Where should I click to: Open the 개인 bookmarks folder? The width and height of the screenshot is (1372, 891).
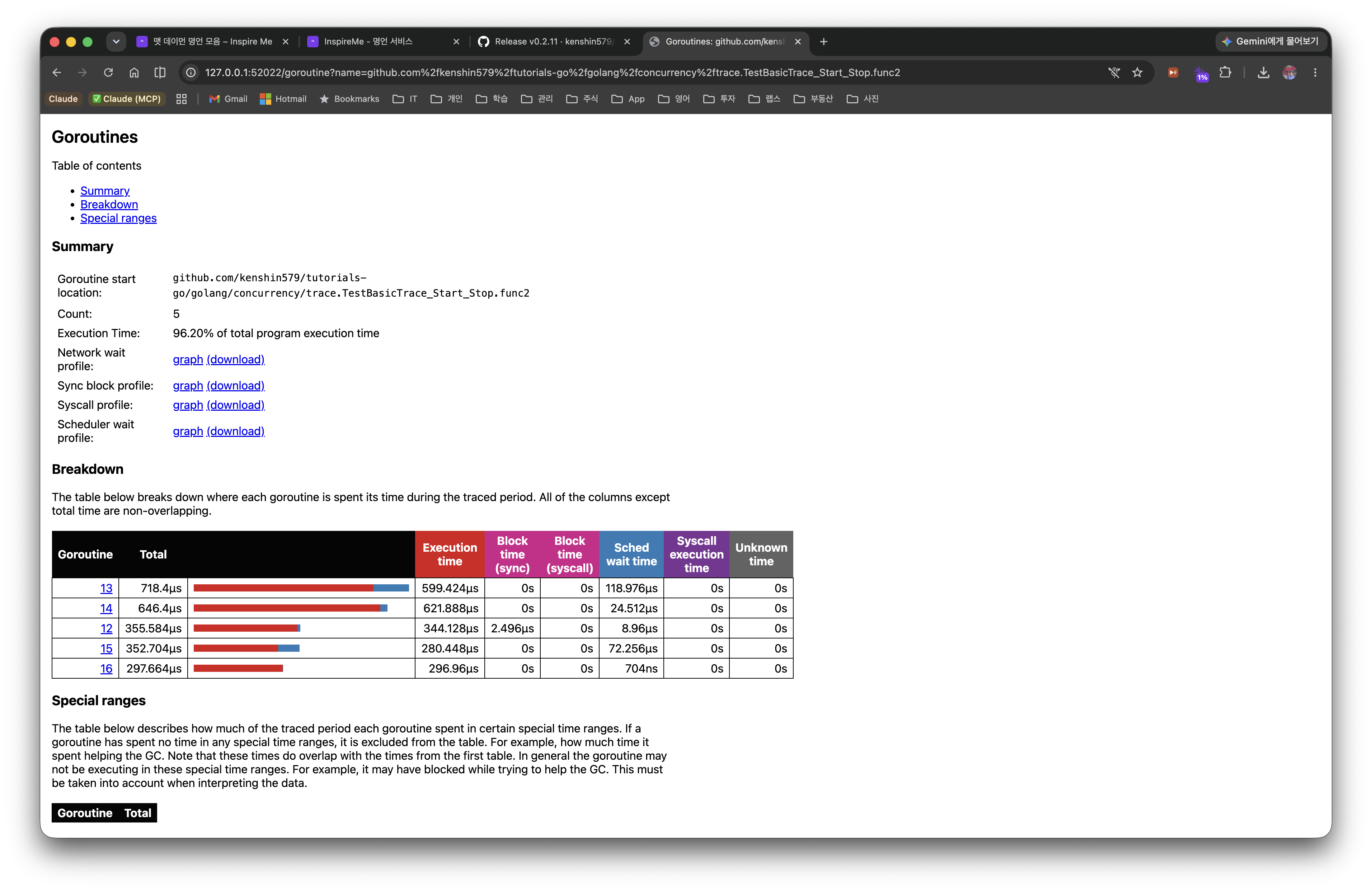click(447, 99)
